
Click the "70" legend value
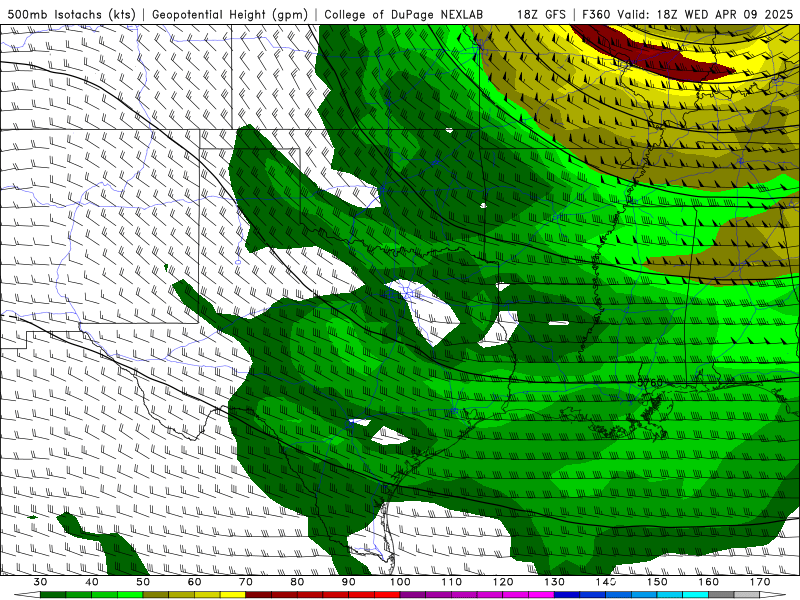[x=245, y=582]
